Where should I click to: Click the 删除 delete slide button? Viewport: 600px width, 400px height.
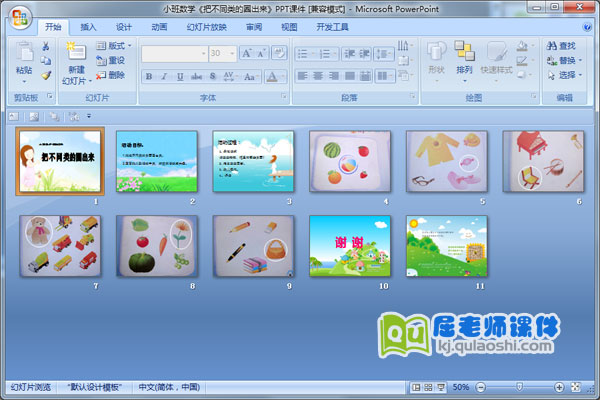point(111,75)
